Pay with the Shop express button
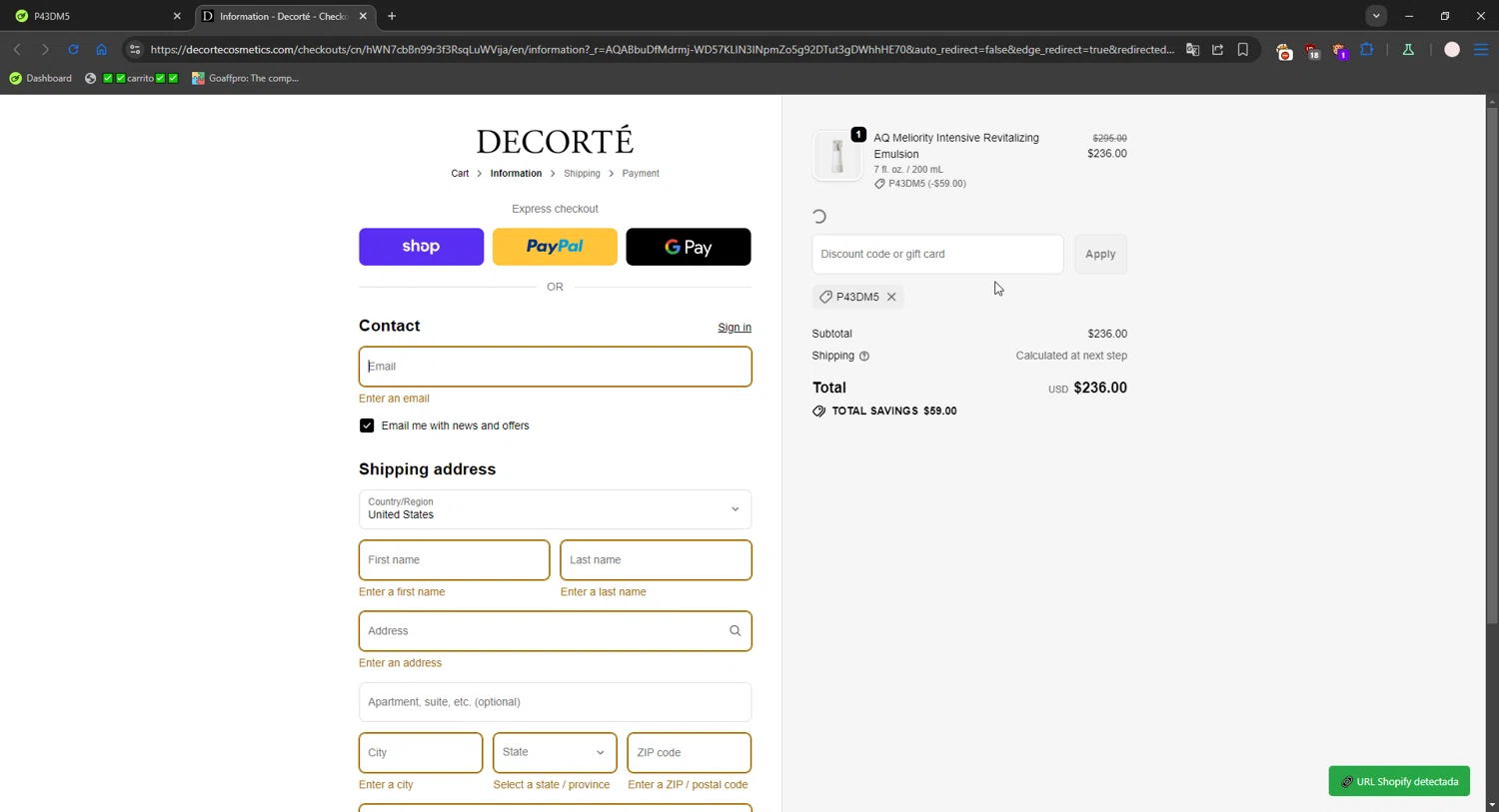The image size is (1499, 812). click(x=421, y=247)
